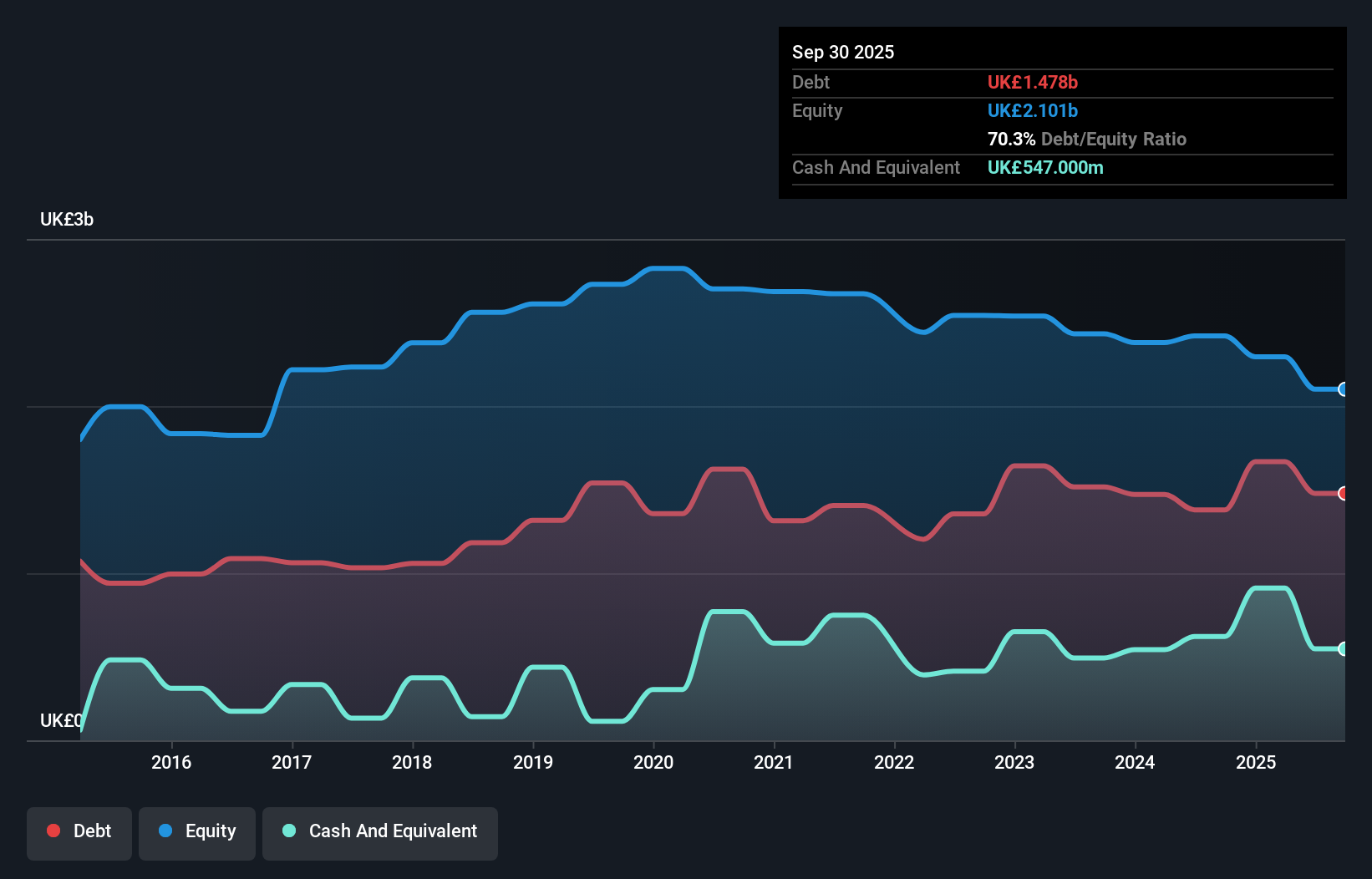Click the UK£547.000m cash value
The width and height of the screenshot is (1372, 879).
[1045, 167]
